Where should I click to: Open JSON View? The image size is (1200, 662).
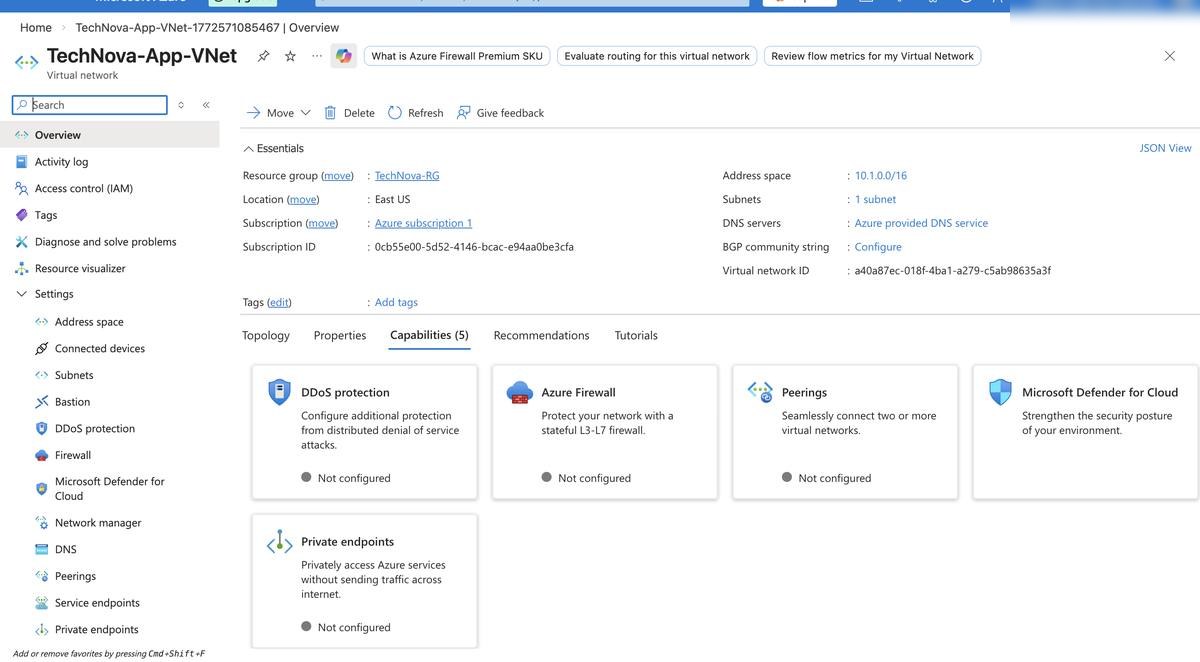tap(1165, 148)
